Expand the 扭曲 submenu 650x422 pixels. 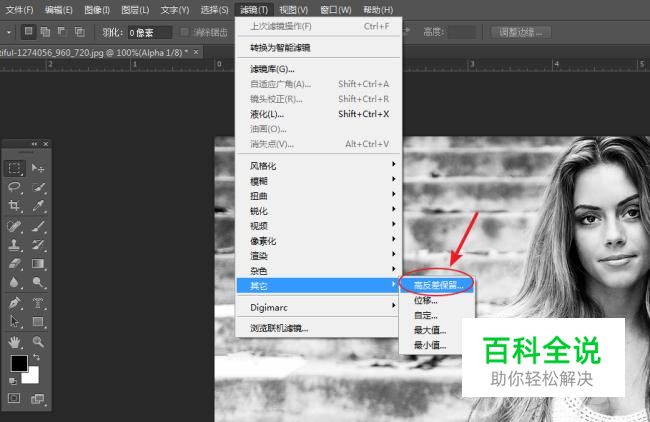click(x=318, y=196)
